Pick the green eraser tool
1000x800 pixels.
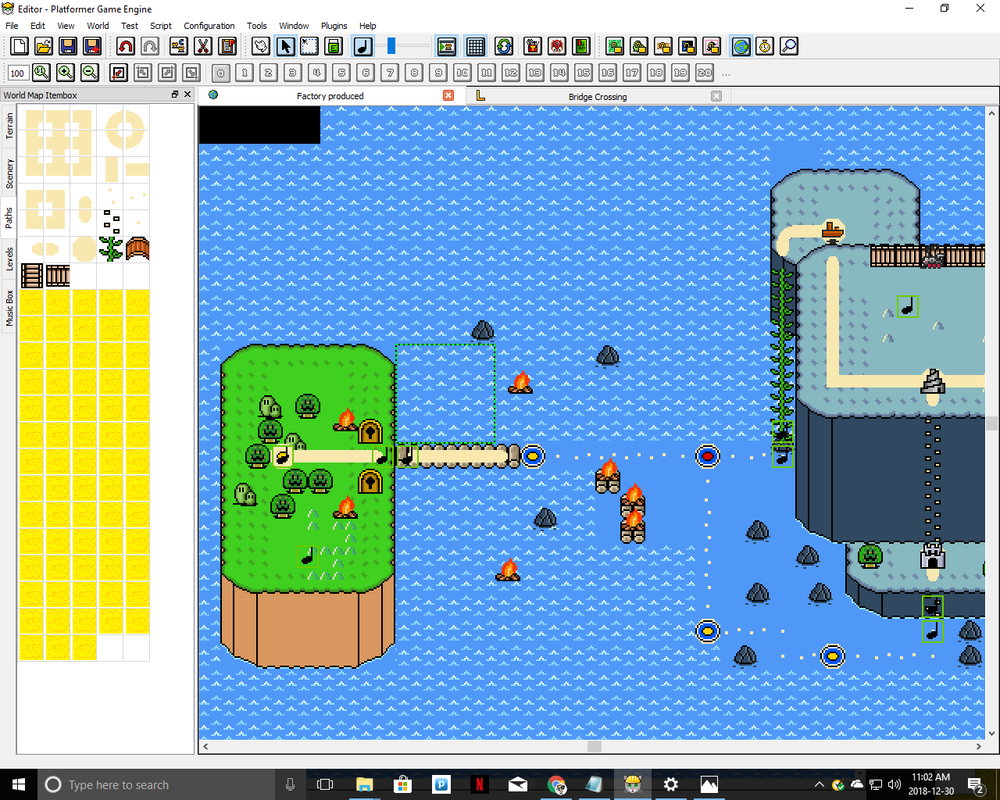pos(334,46)
